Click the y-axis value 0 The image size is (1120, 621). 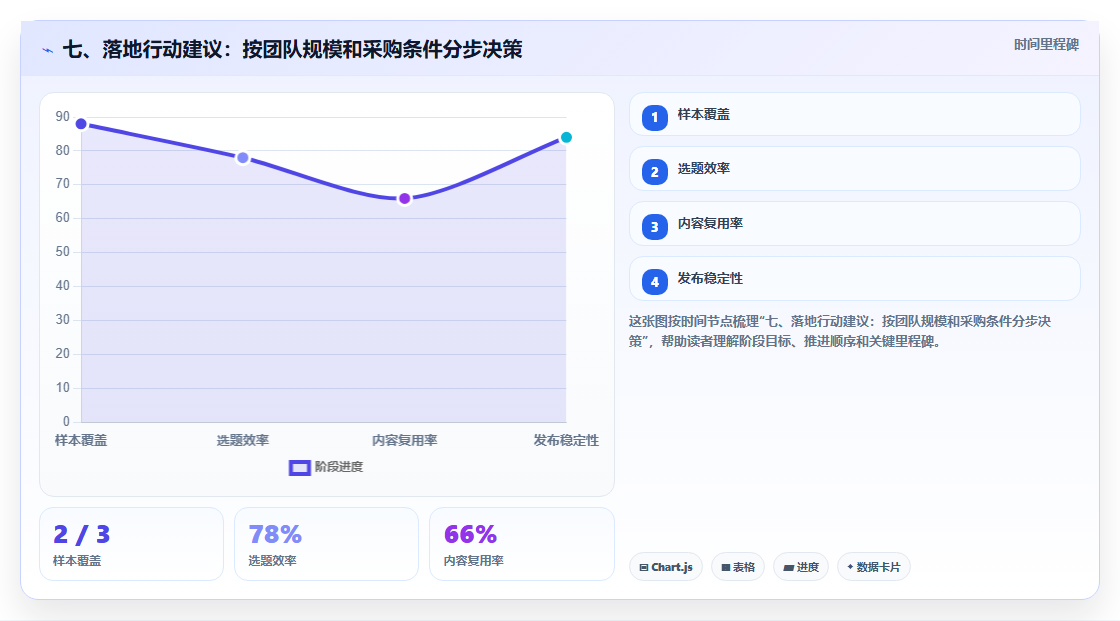(66, 422)
